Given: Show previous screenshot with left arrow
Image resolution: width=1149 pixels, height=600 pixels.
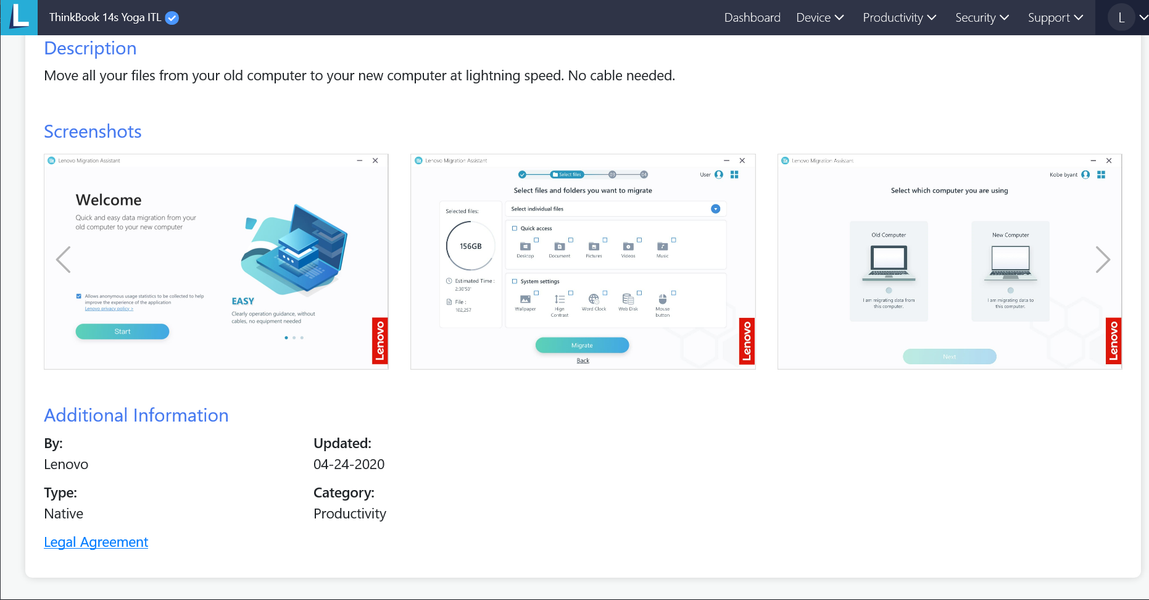Looking at the screenshot, I should point(64,259).
